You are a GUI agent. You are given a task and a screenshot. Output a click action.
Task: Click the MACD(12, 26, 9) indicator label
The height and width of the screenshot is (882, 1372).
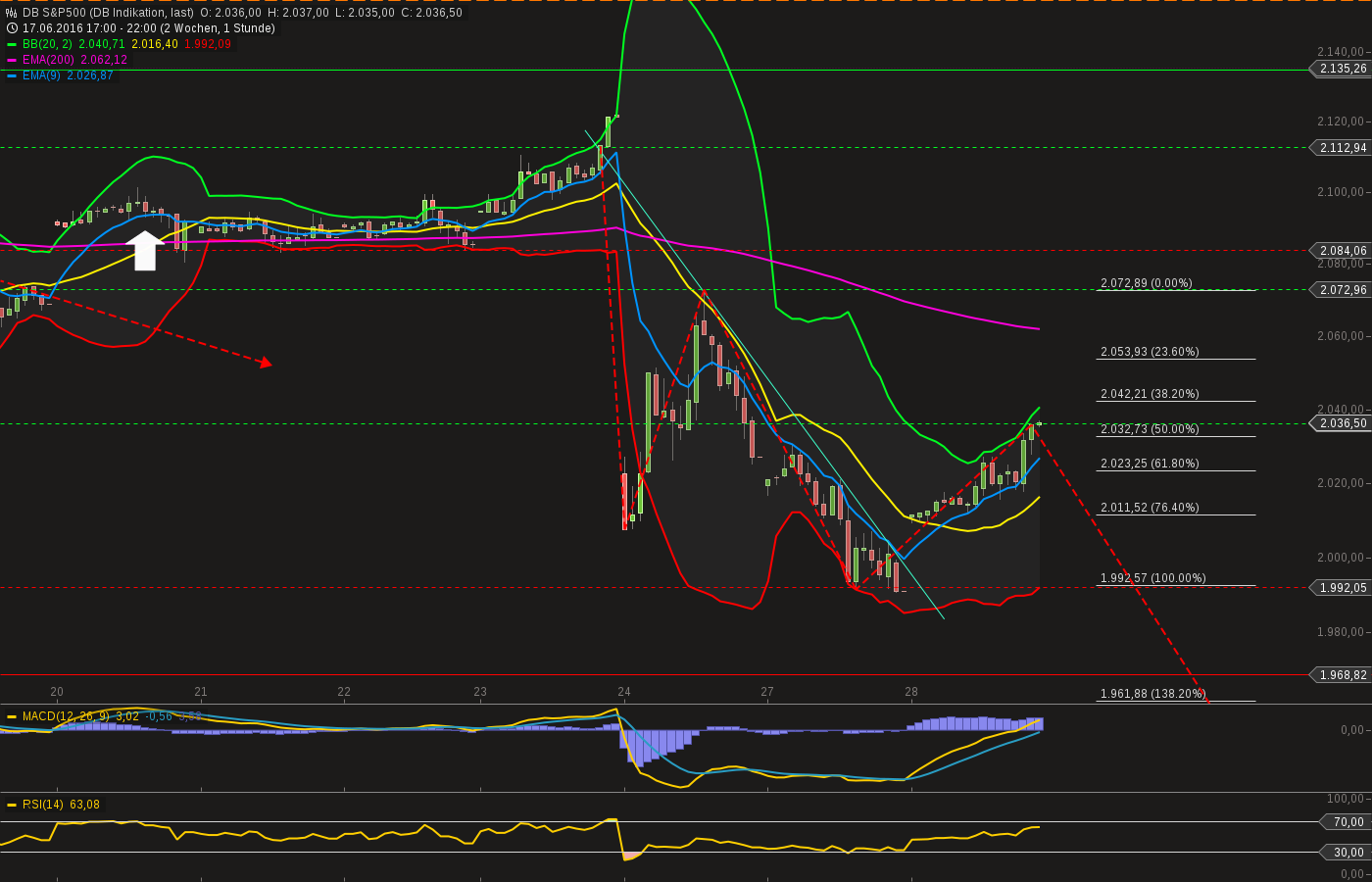66,716
